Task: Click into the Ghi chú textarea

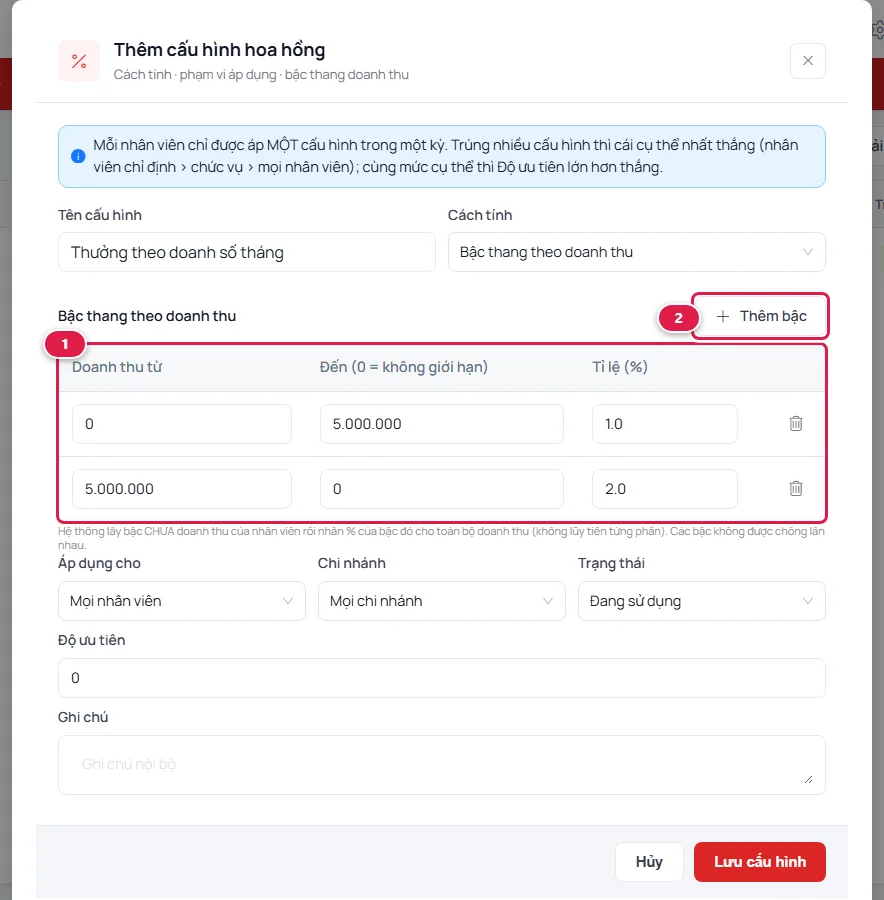Action: tap(441, 765)
